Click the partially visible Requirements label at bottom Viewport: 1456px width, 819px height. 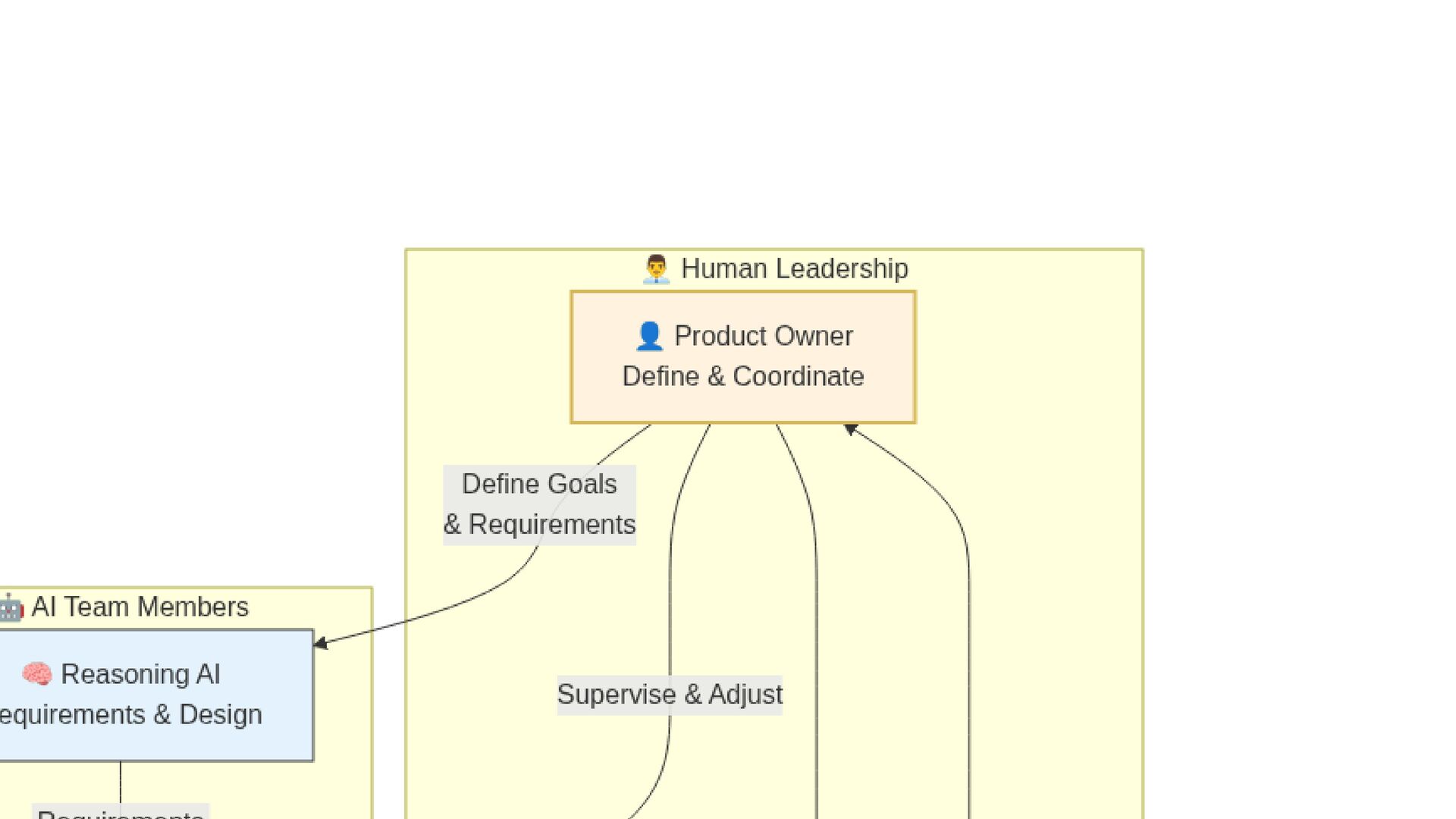121,812
